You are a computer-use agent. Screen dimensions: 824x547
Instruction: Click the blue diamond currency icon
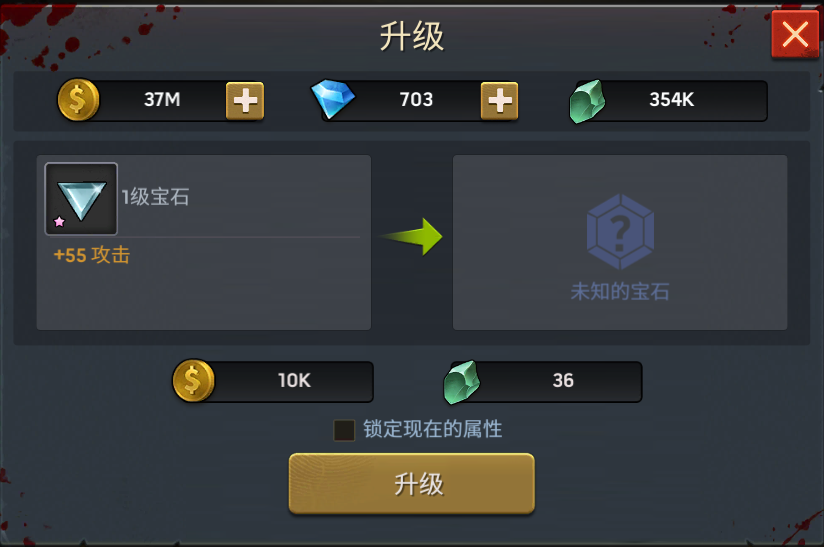[333, 99]
